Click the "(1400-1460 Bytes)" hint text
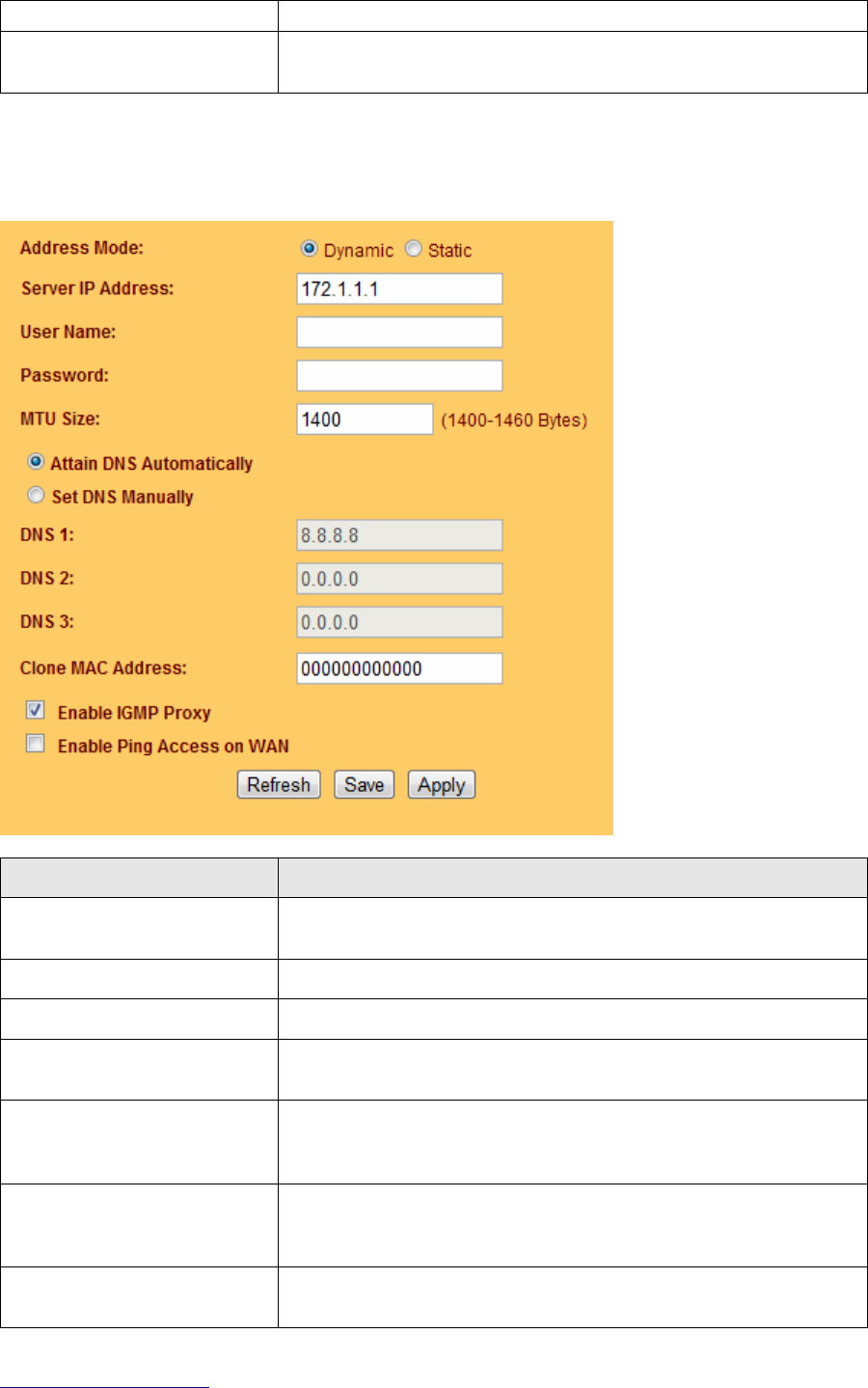Viewport: 868px width, 1388px height. point(514,421)
